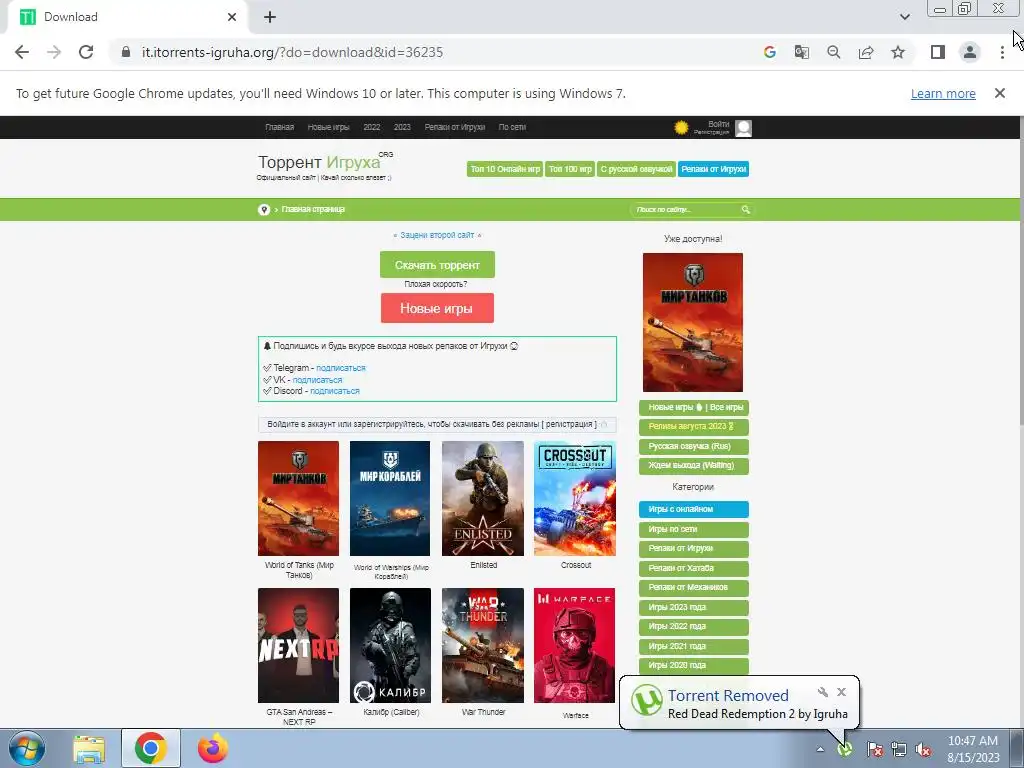Open Топ 100 игр button
Viewport: 1024px width, 768px height.
[x=570, y=169]
